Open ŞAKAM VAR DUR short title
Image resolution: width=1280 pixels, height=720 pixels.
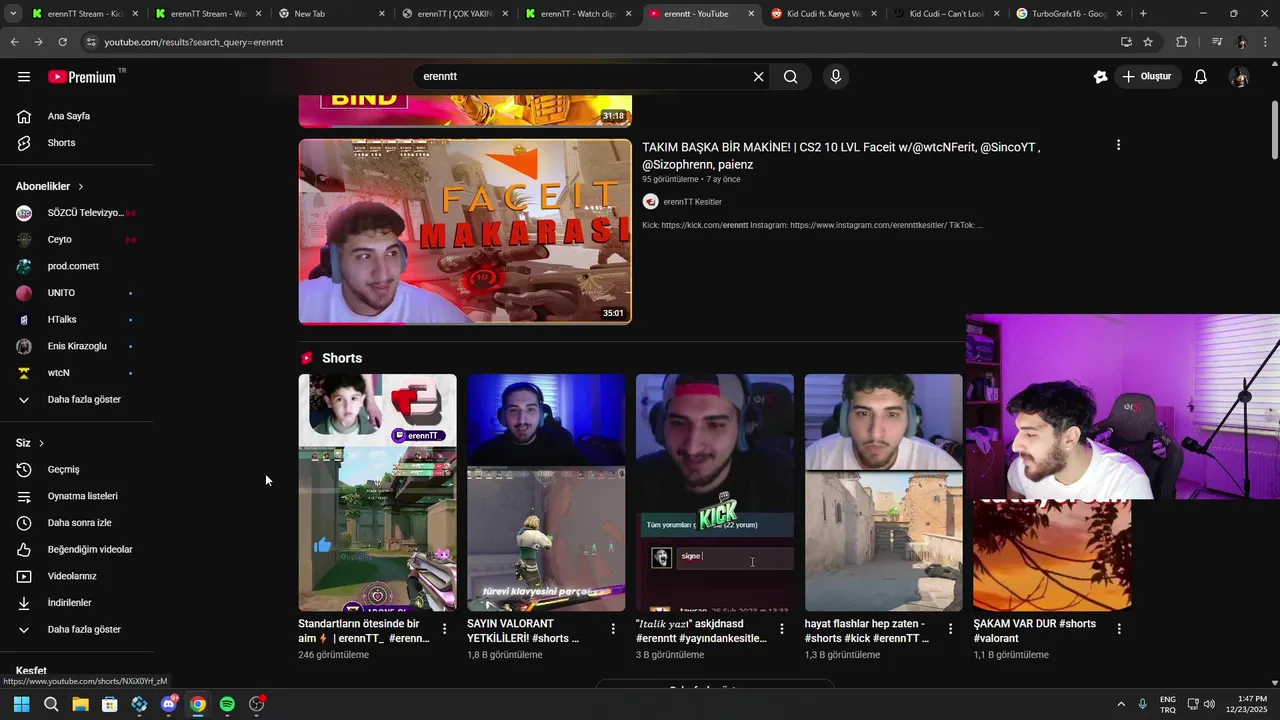tap(1034, 631)
